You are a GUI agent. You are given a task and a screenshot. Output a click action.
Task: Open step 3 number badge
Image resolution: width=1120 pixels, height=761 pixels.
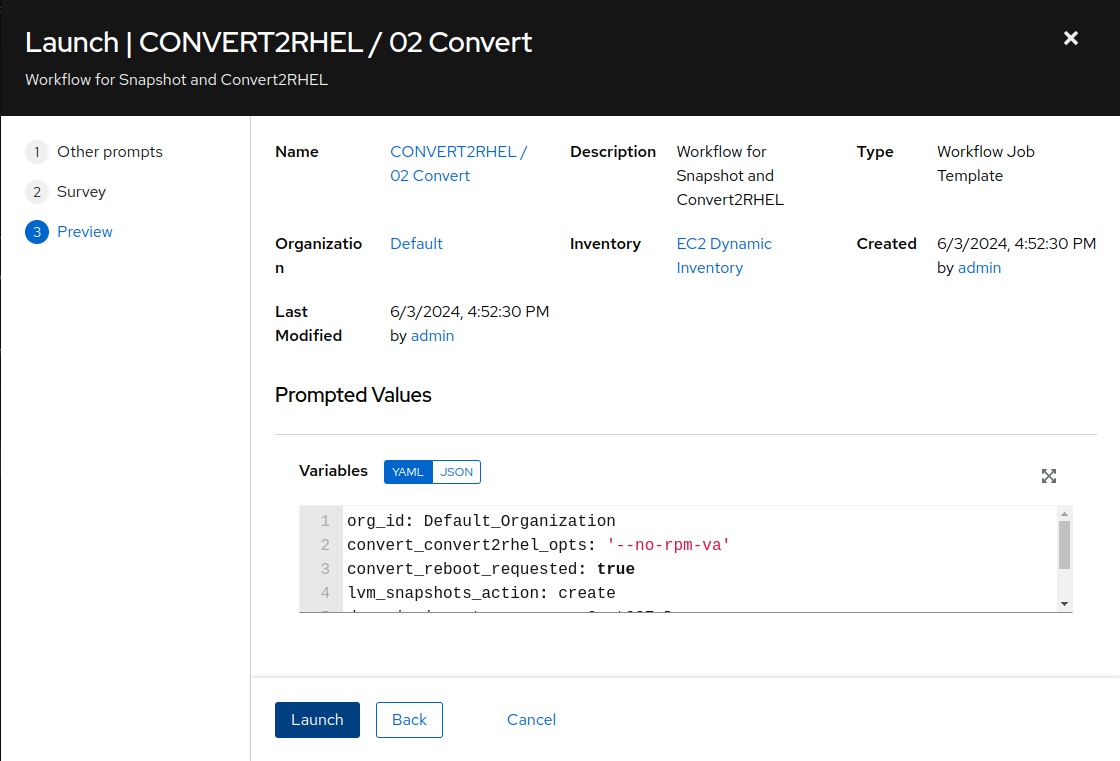(x=37, y=232)
